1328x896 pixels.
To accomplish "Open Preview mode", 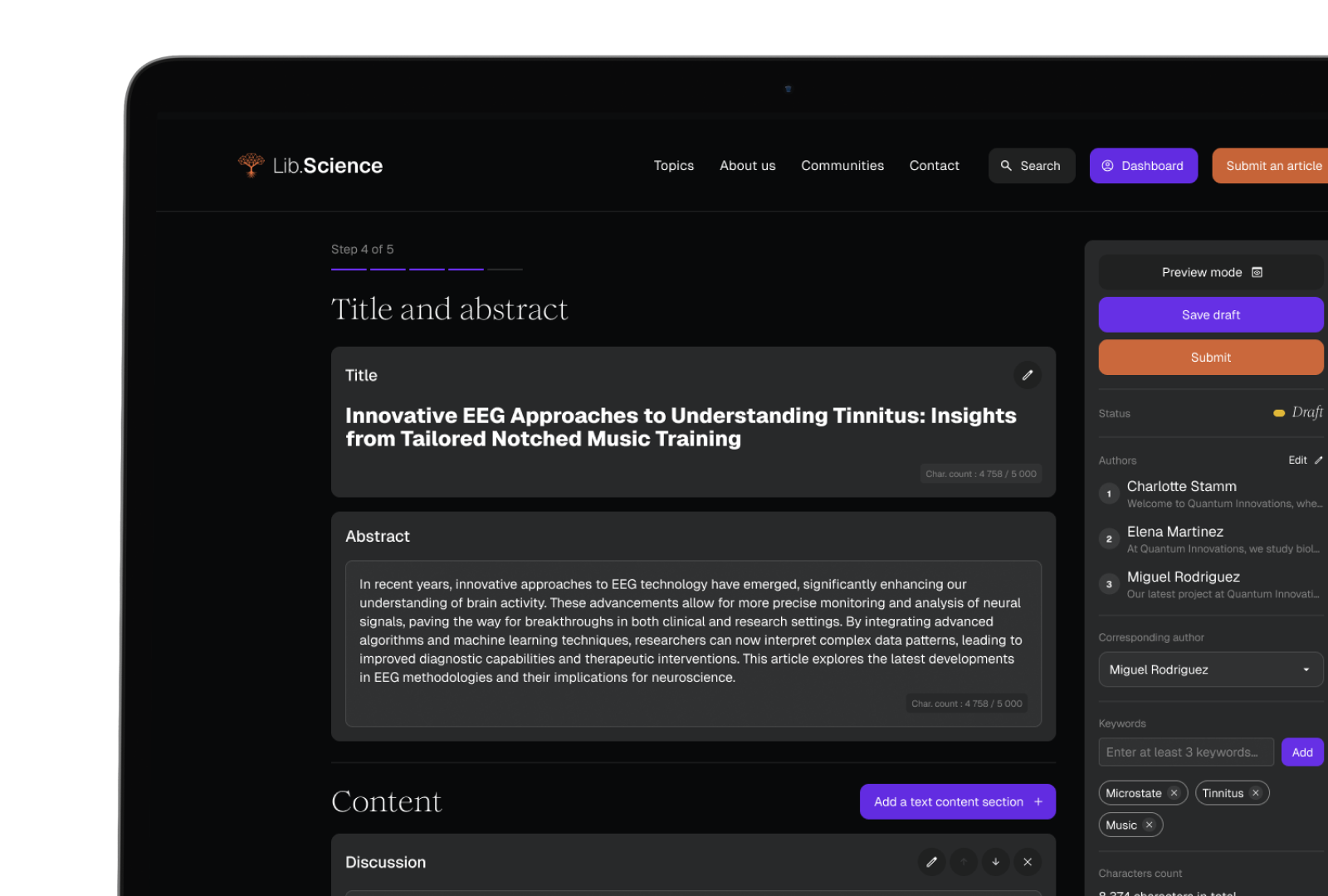I will 1210,272.
